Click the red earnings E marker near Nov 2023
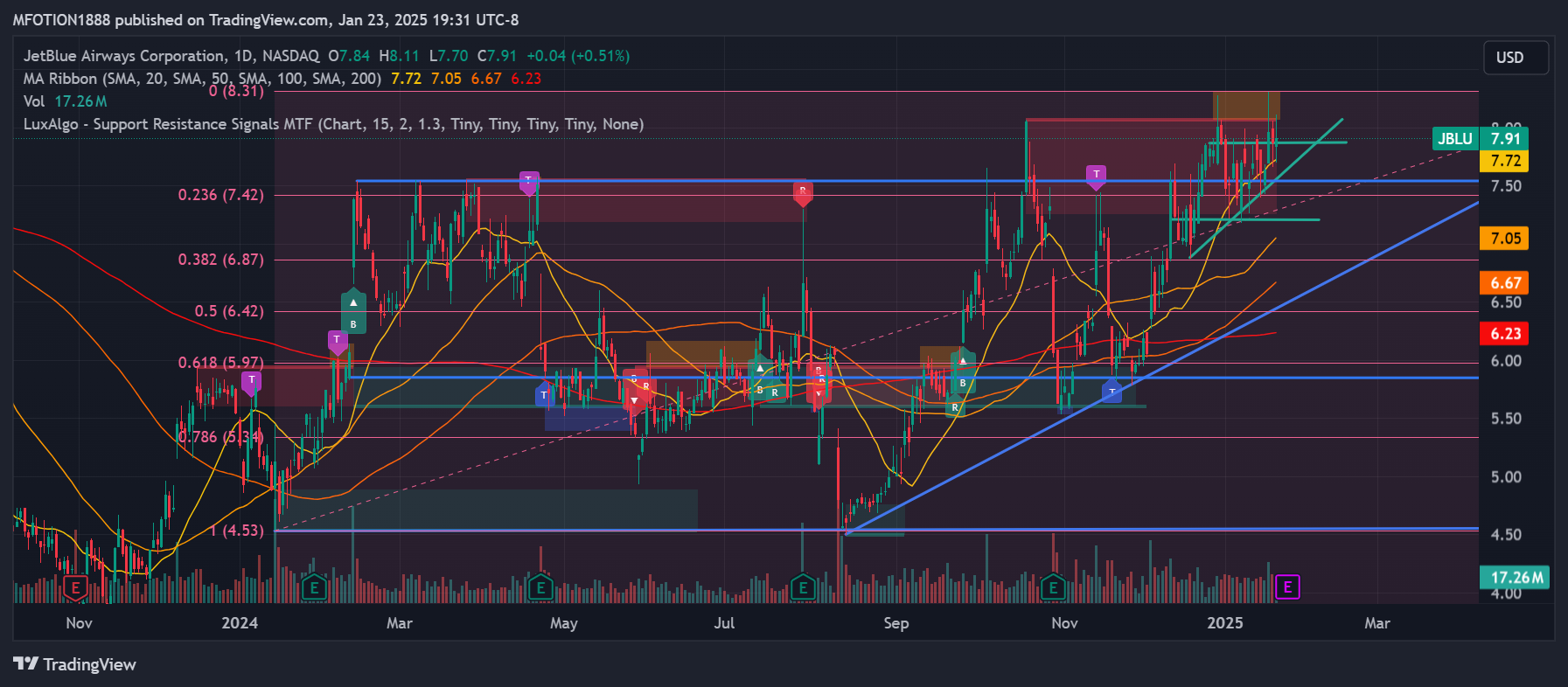This screenshot has height=687, width=1568. (x=76, y=588)
